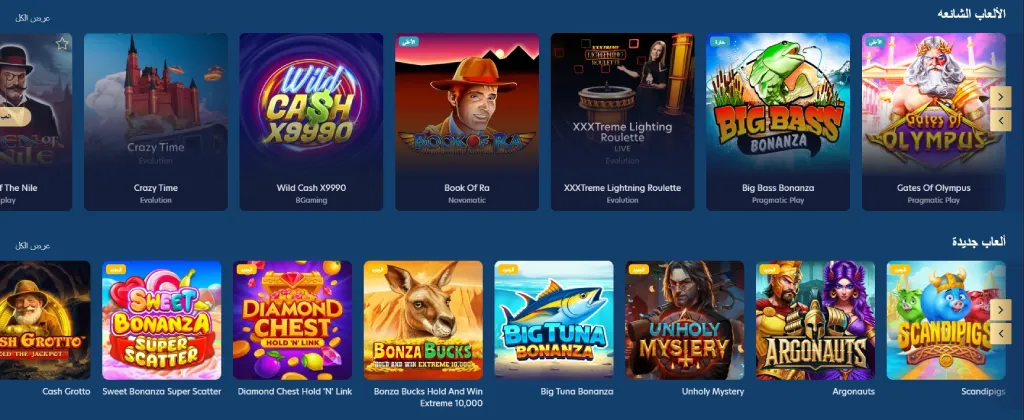1024x420 pixels.
Task: Click the favorite star on the Nile game
Action: point(62,44)
